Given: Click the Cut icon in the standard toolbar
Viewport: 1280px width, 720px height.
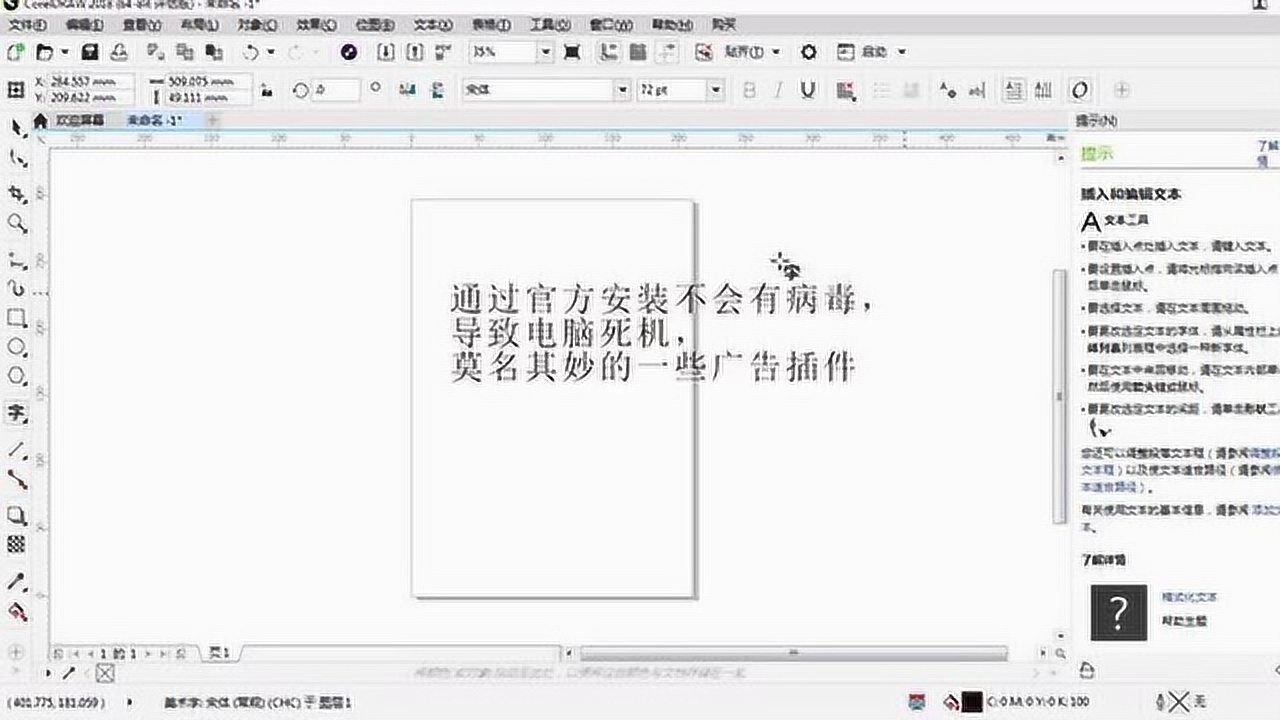Looking at the screenshot, I should [x=154, y=51].
